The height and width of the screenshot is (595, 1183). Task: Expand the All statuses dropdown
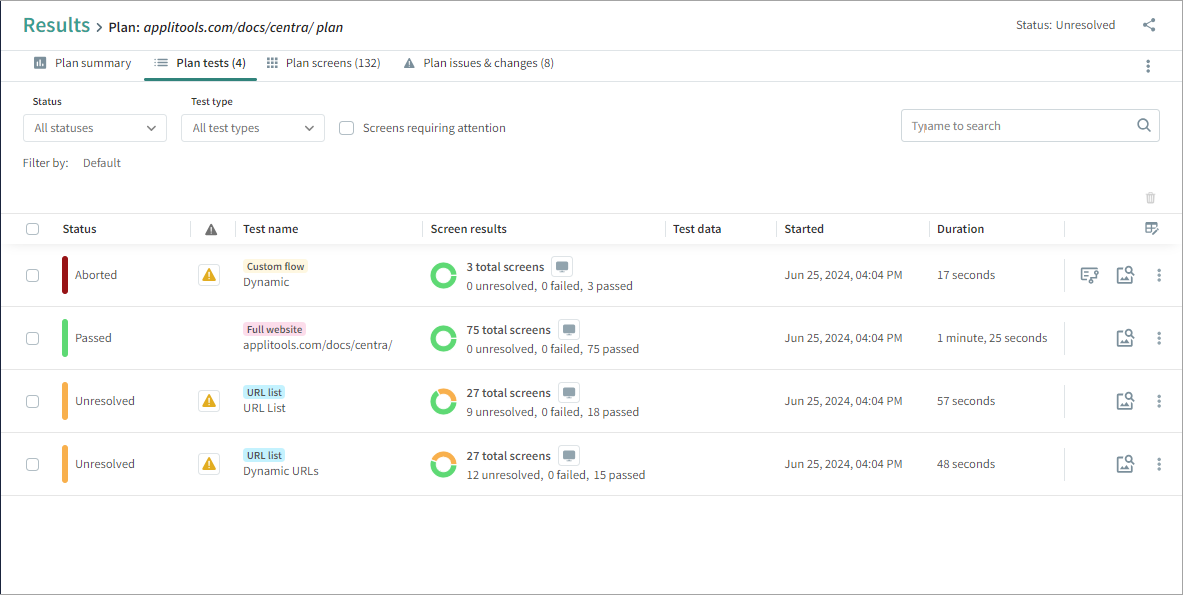click(x=95, y=128)
